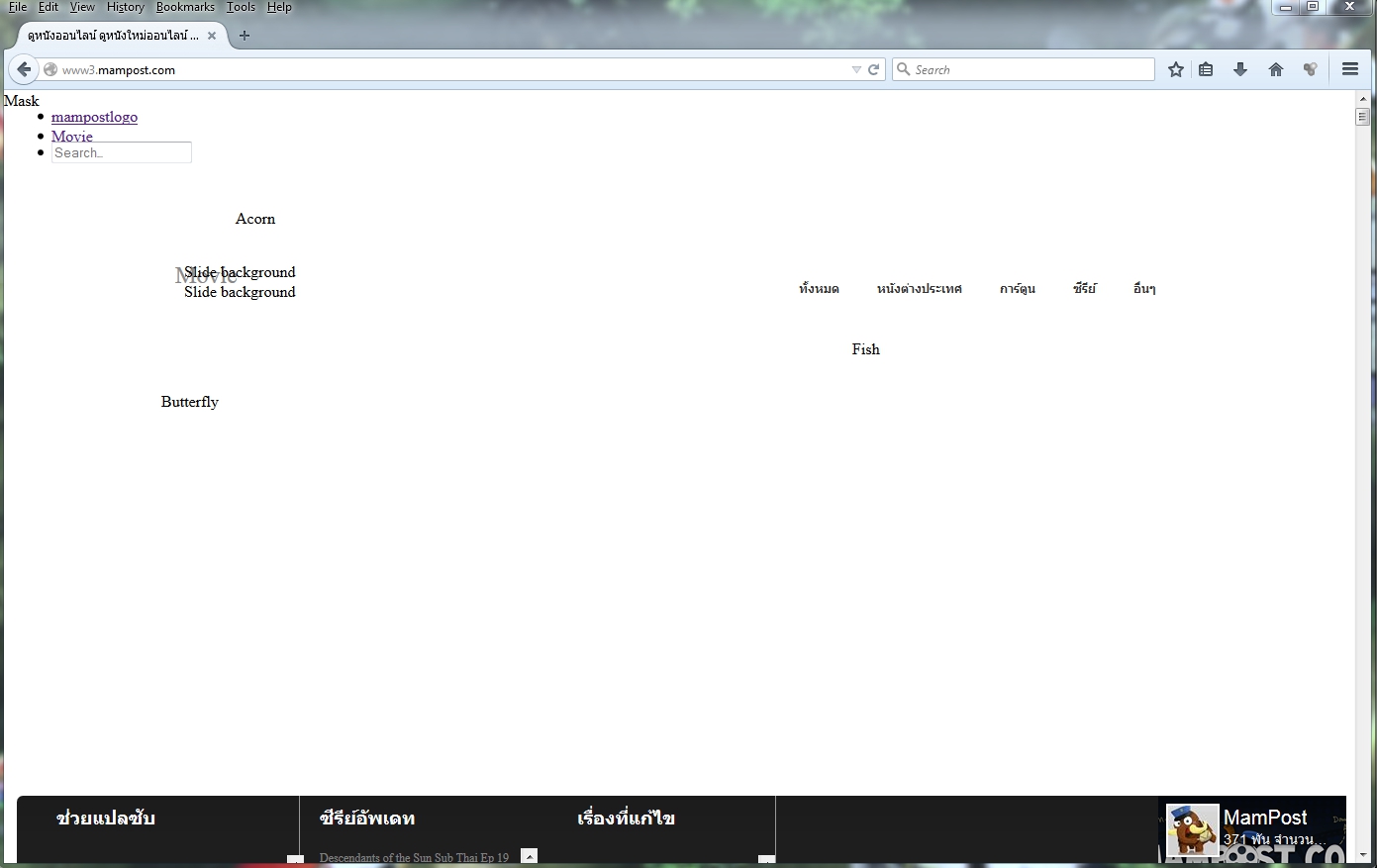Click the page's Search.. text box
The width and height of the screenshot is (1377, 868).
(x=121, y=152)
